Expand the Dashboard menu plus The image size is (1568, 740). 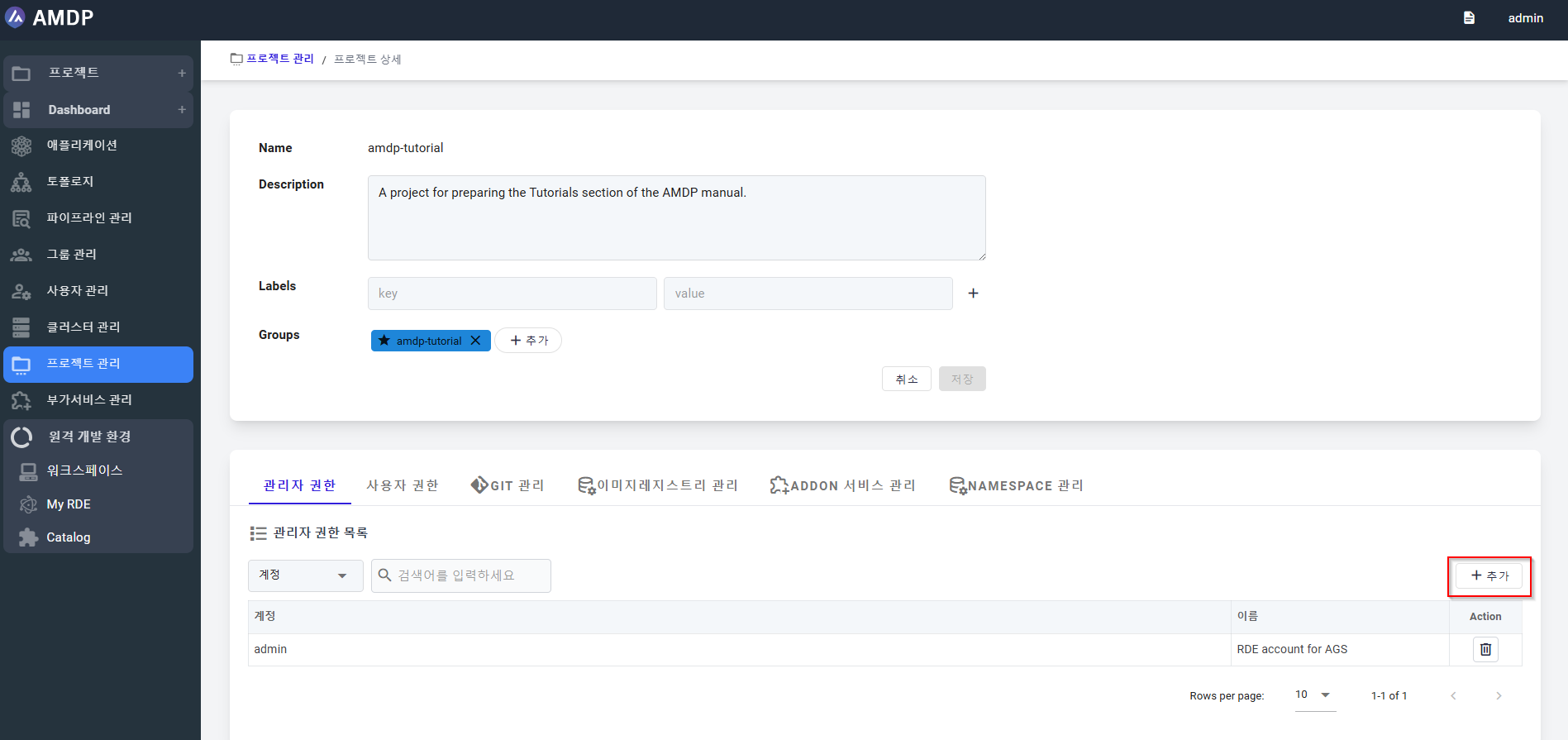pos(182,110)
